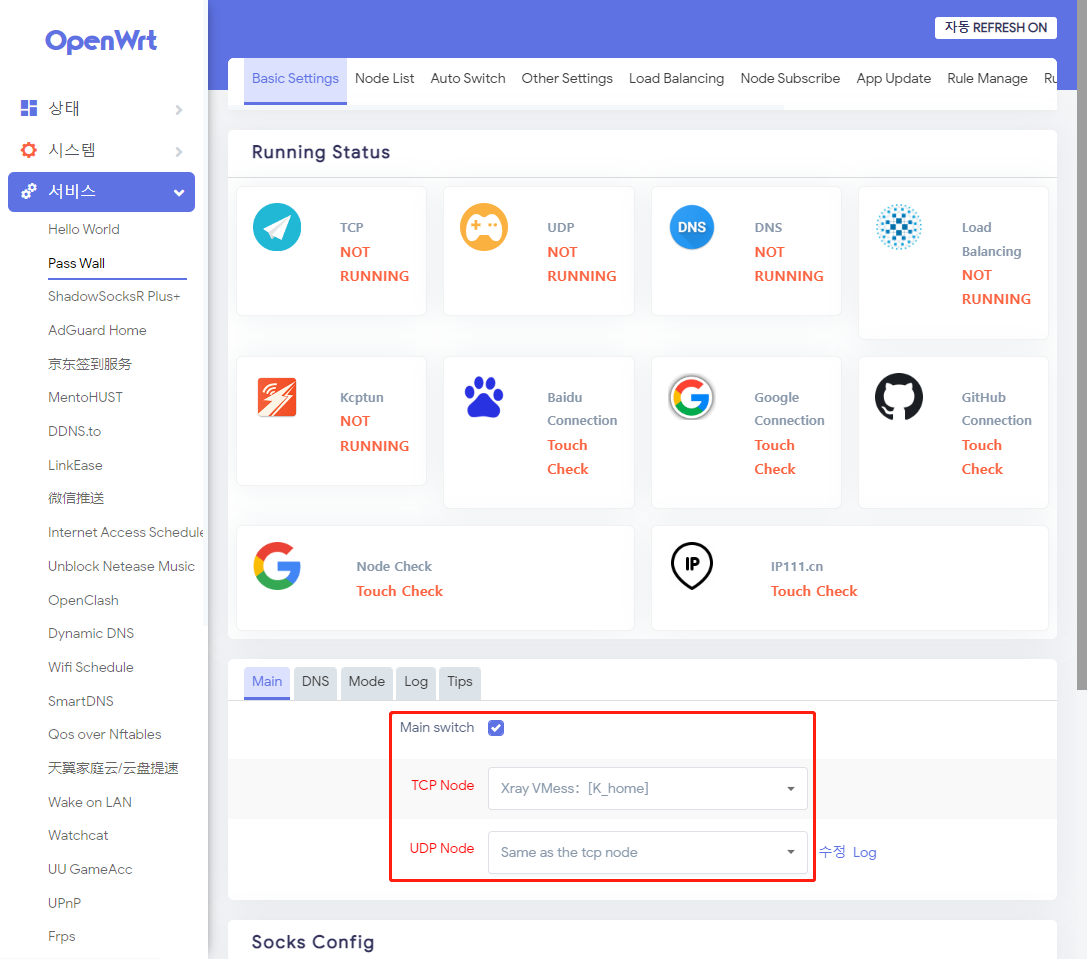Open AdGuard Home in the sidebar
This screenshot has height=959, width=1087.
click(x=97, y=331)
